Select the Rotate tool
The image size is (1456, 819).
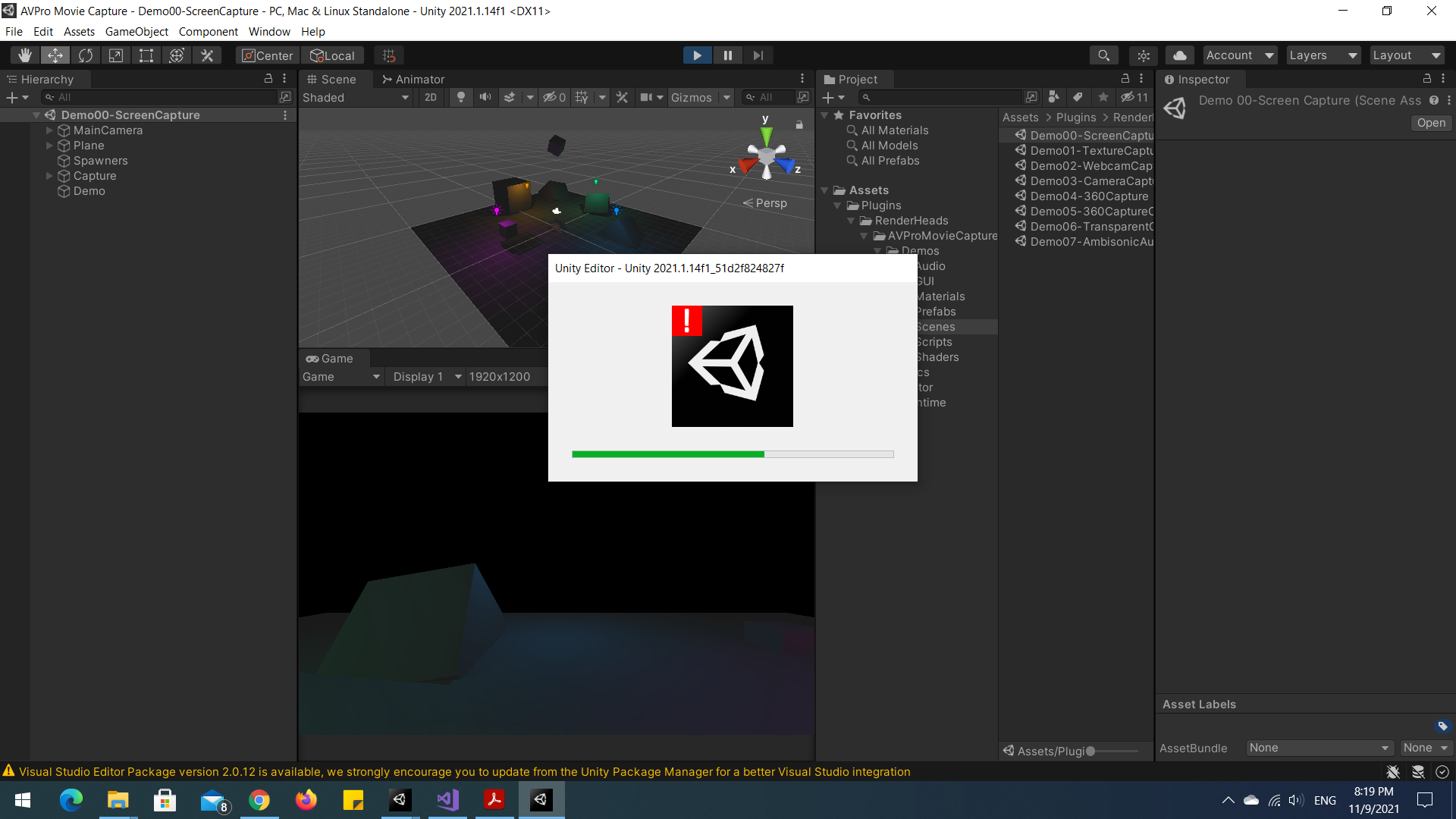86,55
